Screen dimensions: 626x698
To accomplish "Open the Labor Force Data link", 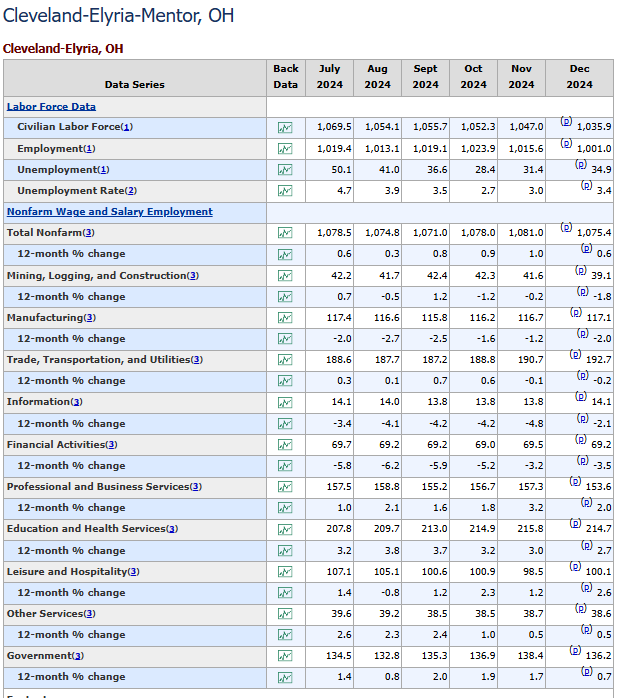I will coord(51,107).
